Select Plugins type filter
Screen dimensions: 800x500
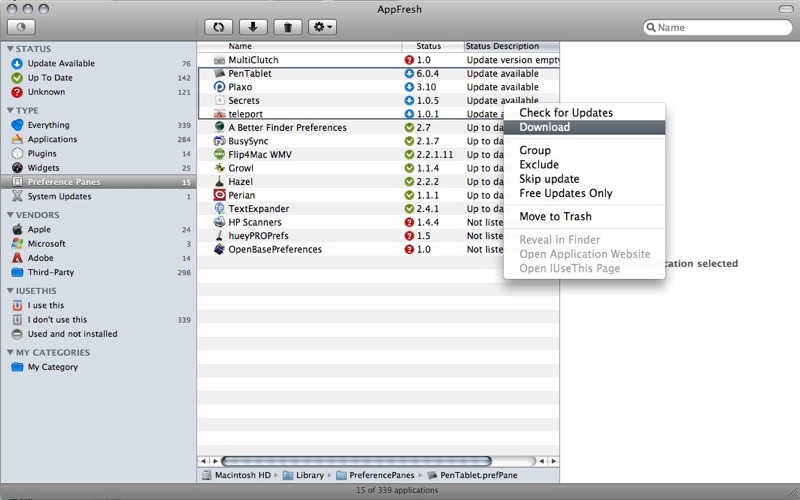[x=98, y=154]
